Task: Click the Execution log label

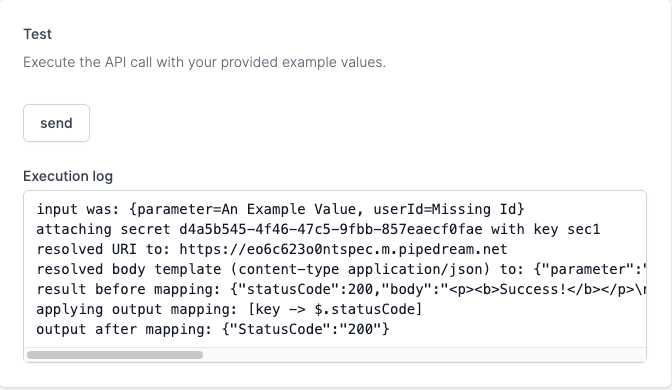Action: 68,176
